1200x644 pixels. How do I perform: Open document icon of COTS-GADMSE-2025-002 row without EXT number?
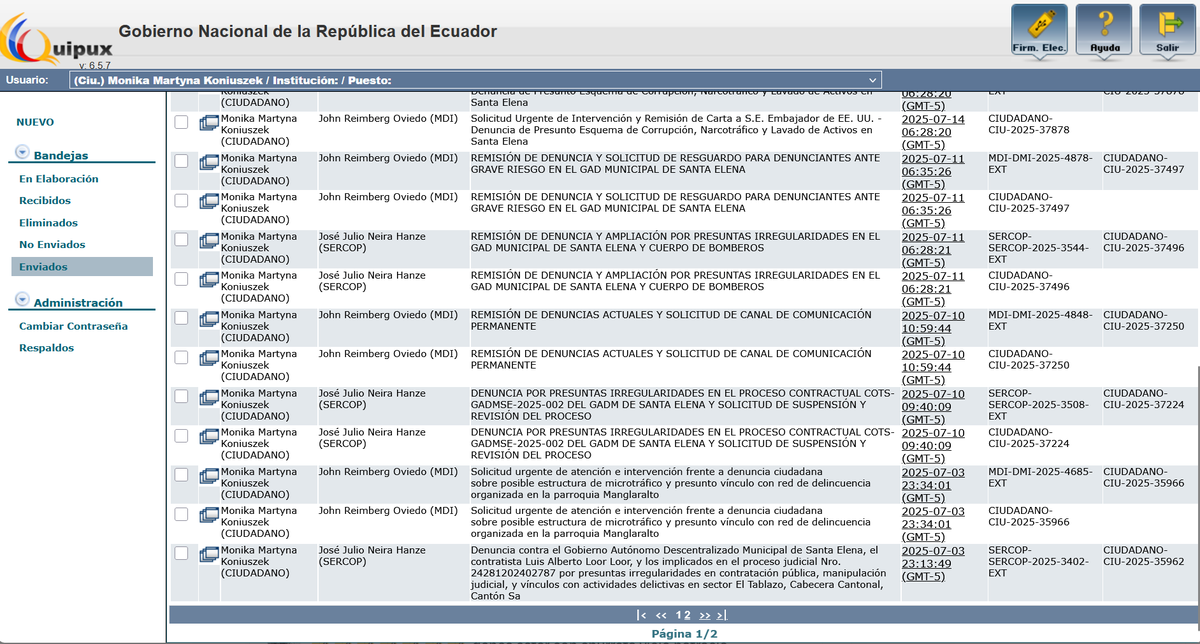209,435
